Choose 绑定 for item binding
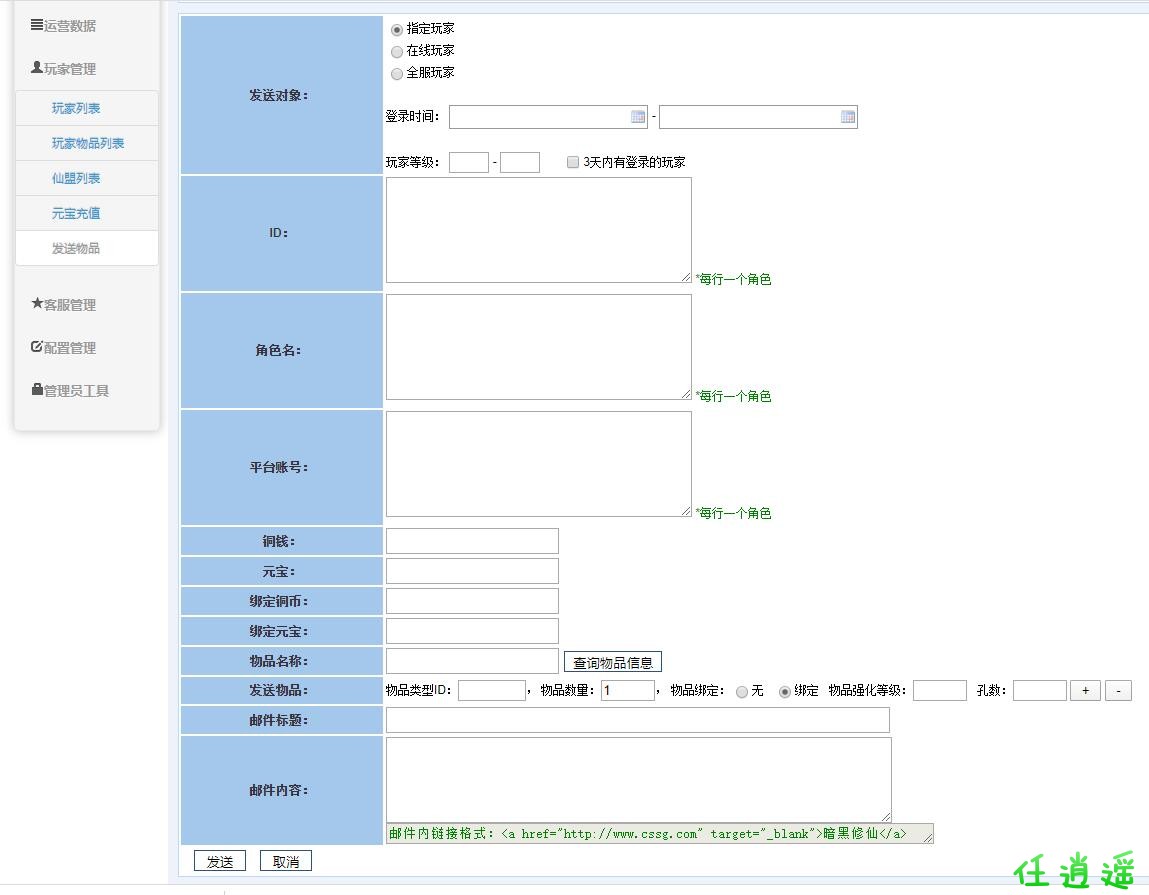Image resolution: width=1149 pixels, height=895 pixels. (x=784, y=691)
